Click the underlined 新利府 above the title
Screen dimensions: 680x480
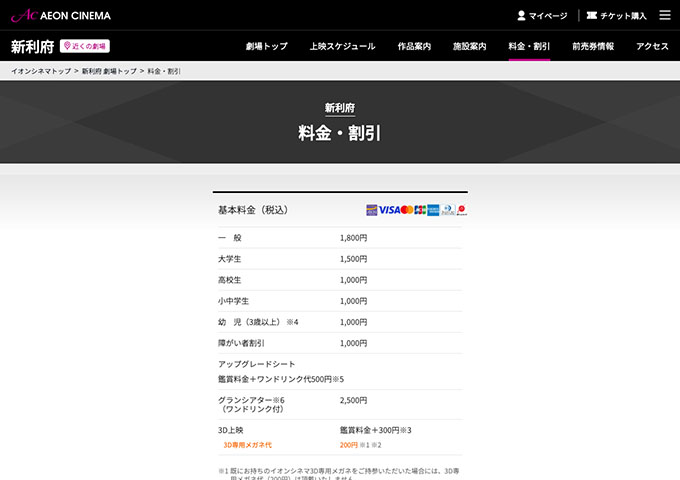(340, 108)
